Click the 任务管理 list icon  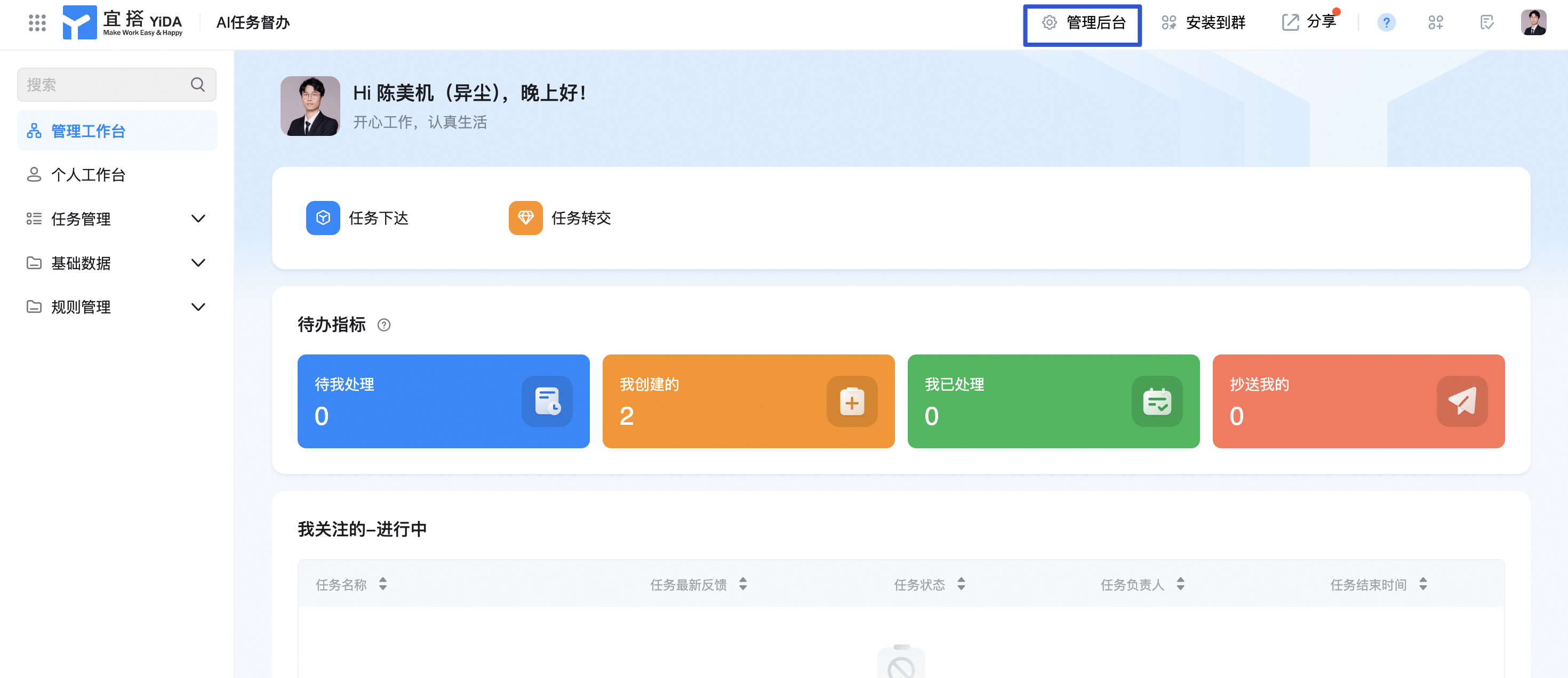[x=34, y=219]
